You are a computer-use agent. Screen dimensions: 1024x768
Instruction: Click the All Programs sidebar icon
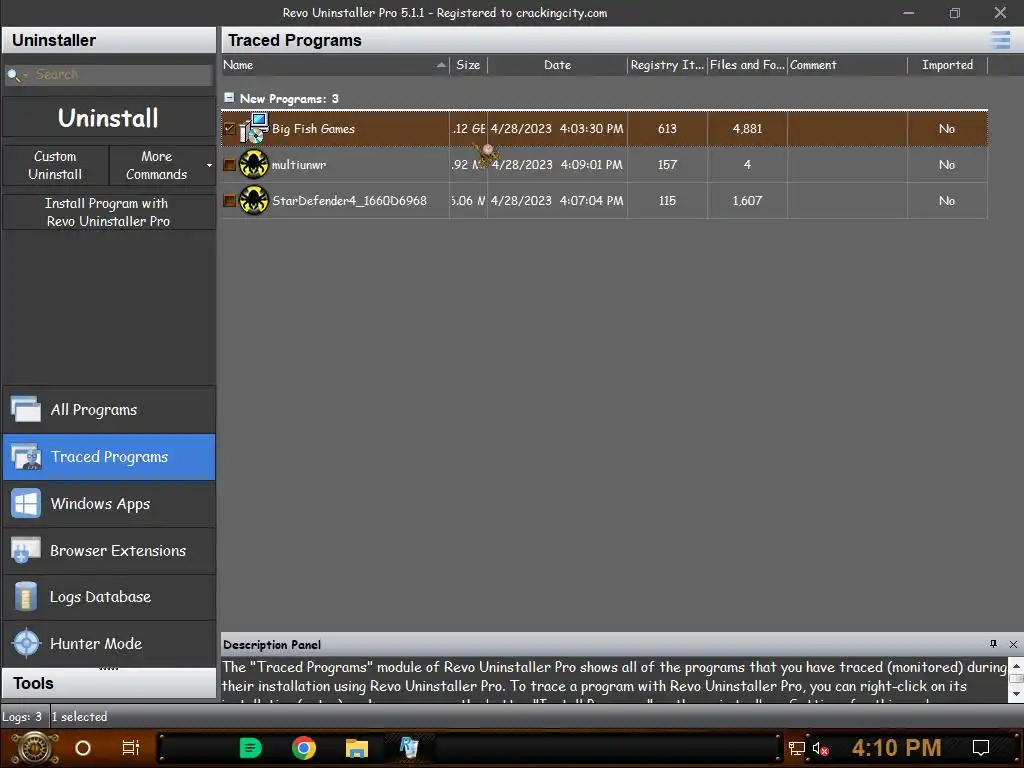26,409
